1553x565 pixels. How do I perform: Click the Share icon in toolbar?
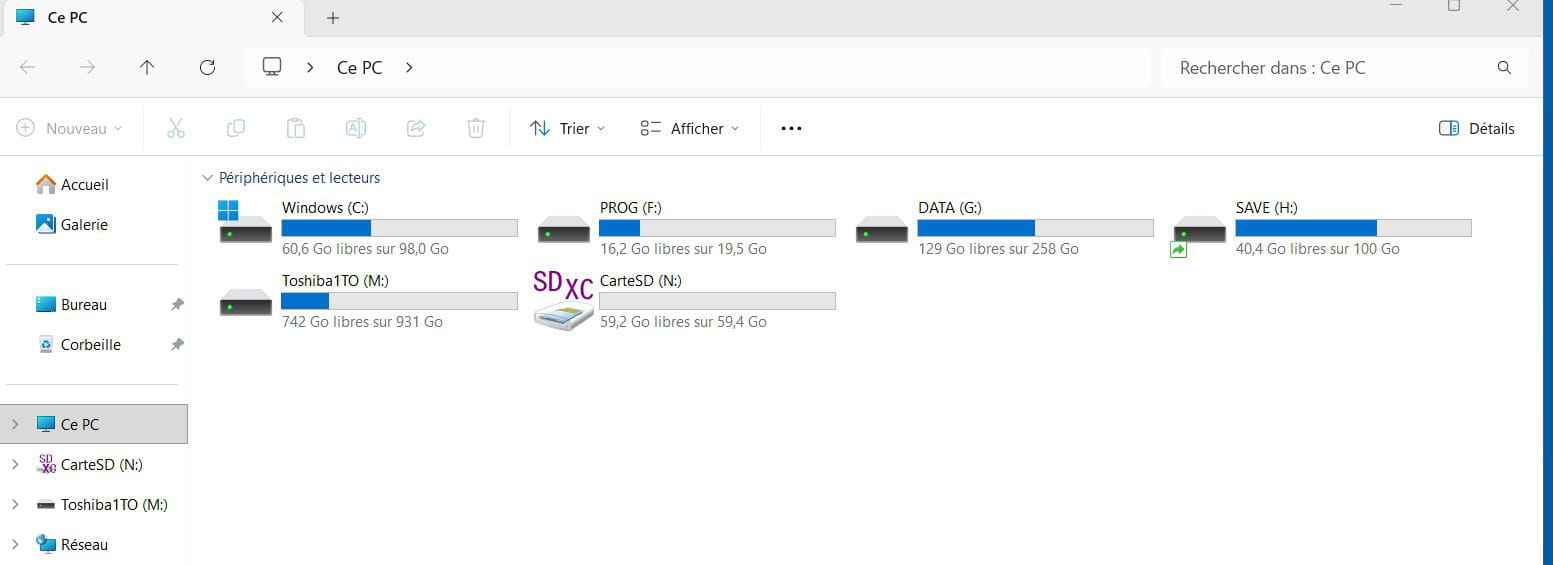click(416, 128)
